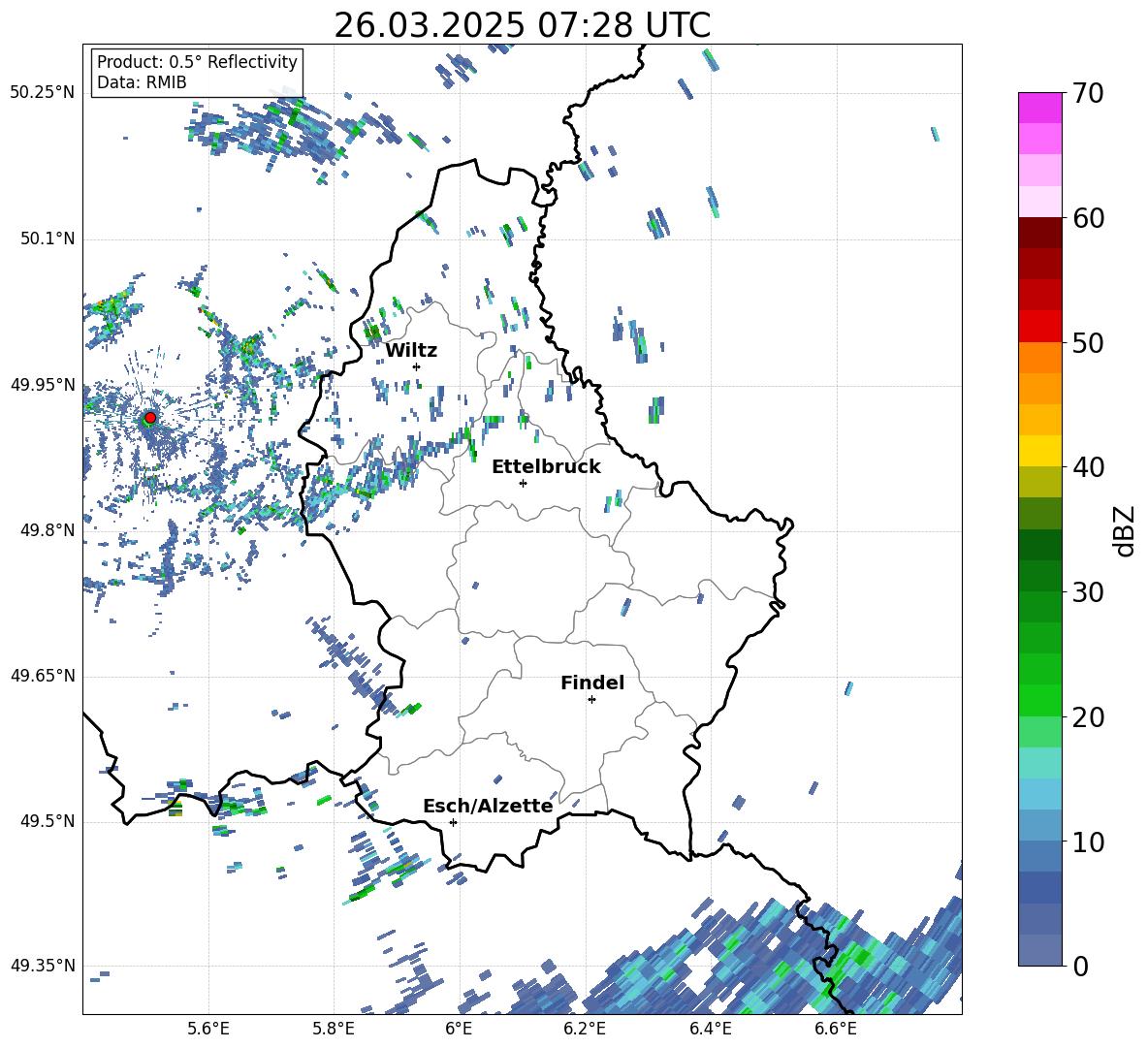The width and height of the screenshot is (1148, 1048).
Task: Click the 50 tick label on colorbar
Action: point(1088,343)
